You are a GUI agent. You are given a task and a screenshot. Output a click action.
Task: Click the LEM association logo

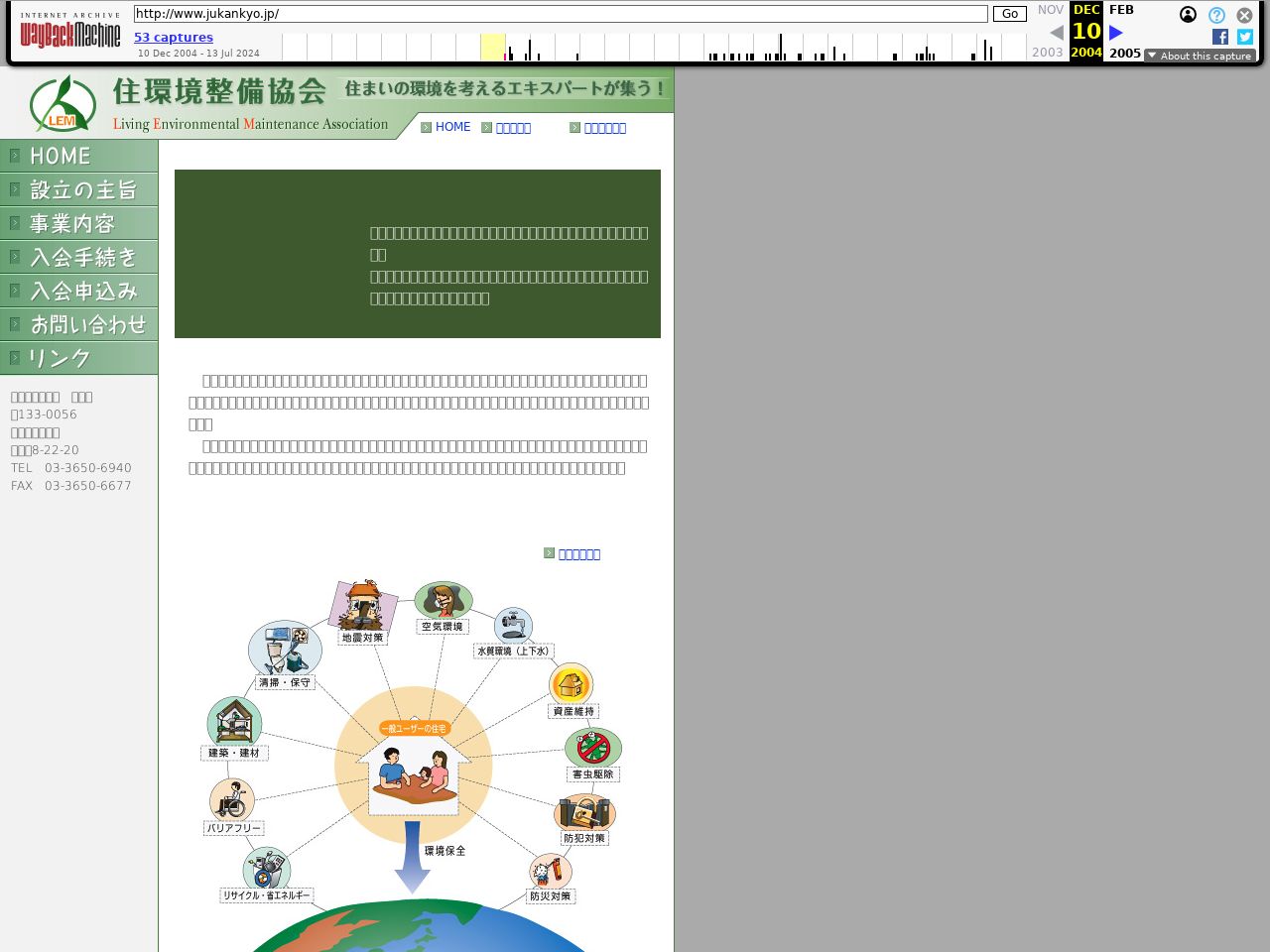pos(63,103)
